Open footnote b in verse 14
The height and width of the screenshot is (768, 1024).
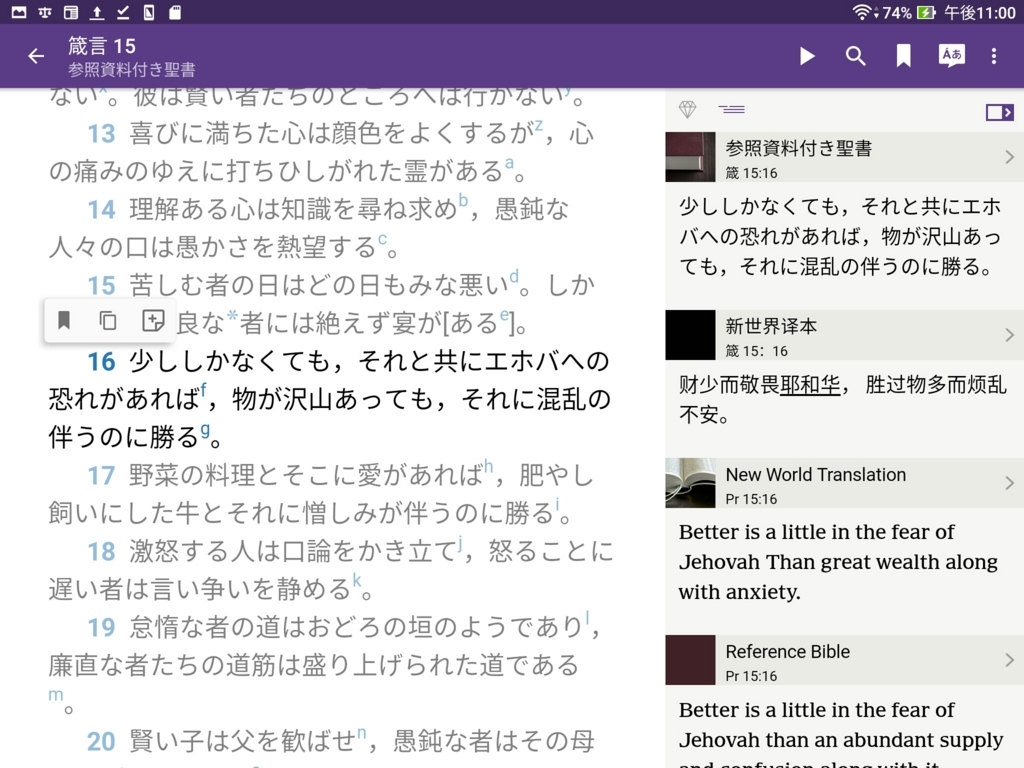[463, 200]
